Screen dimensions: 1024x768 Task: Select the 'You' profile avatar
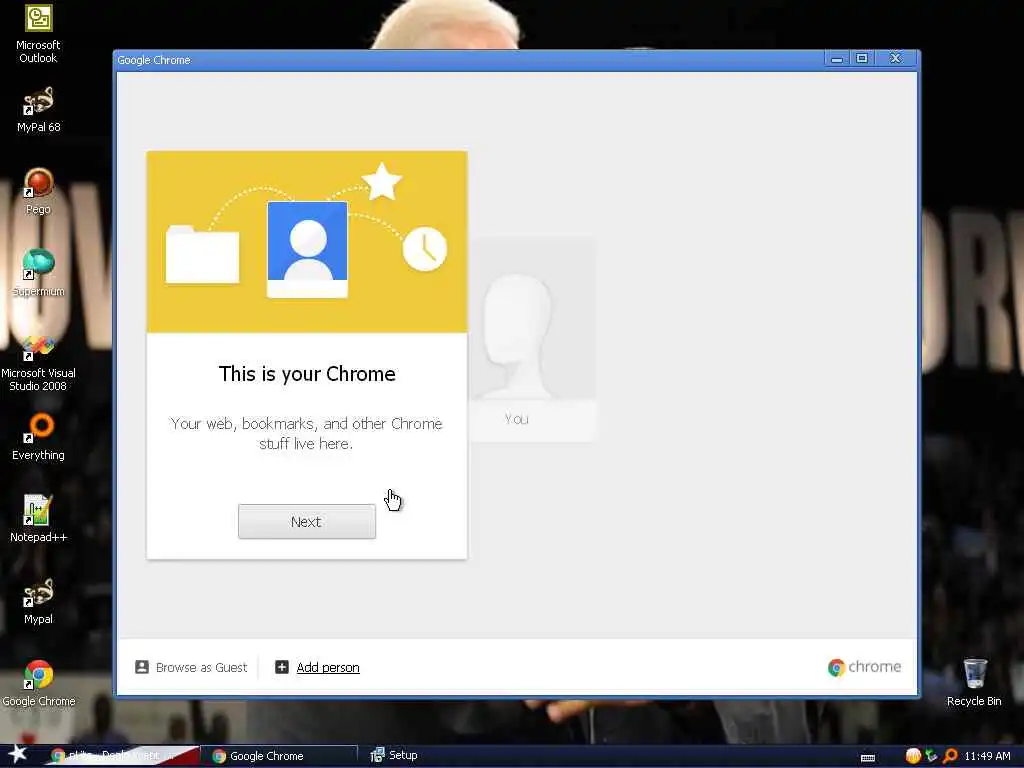click(x=532, y=340)
